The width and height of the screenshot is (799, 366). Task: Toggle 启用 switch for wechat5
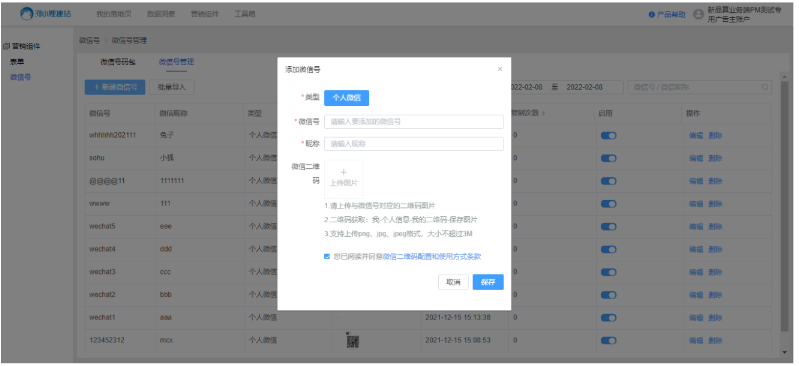608,226
